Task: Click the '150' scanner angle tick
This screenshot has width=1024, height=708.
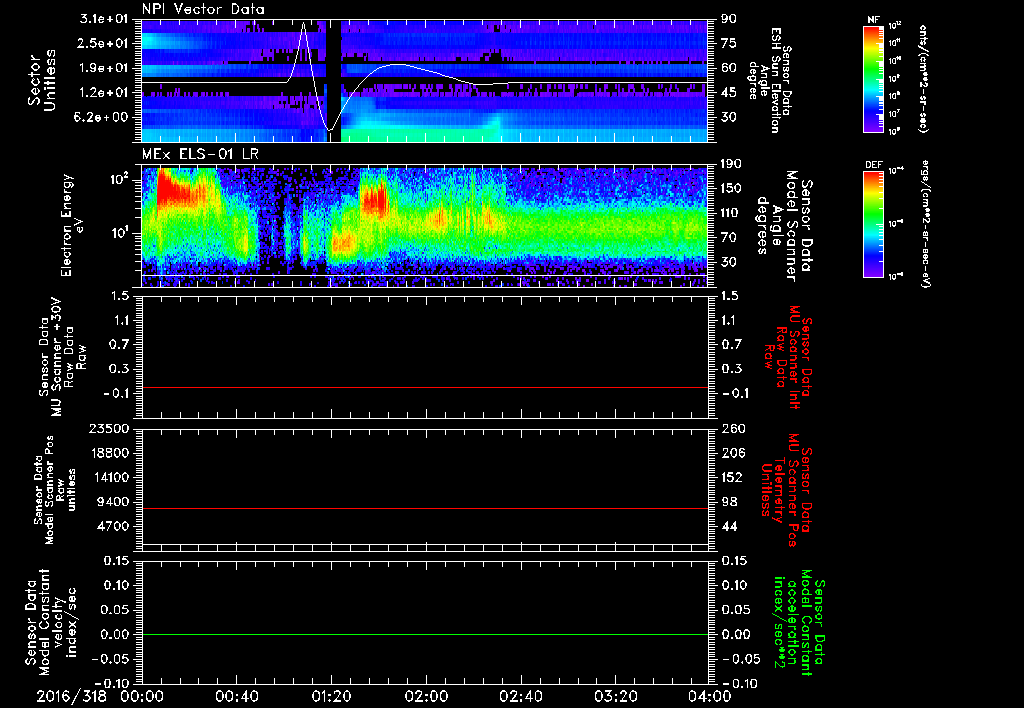Action: [731, 189]
